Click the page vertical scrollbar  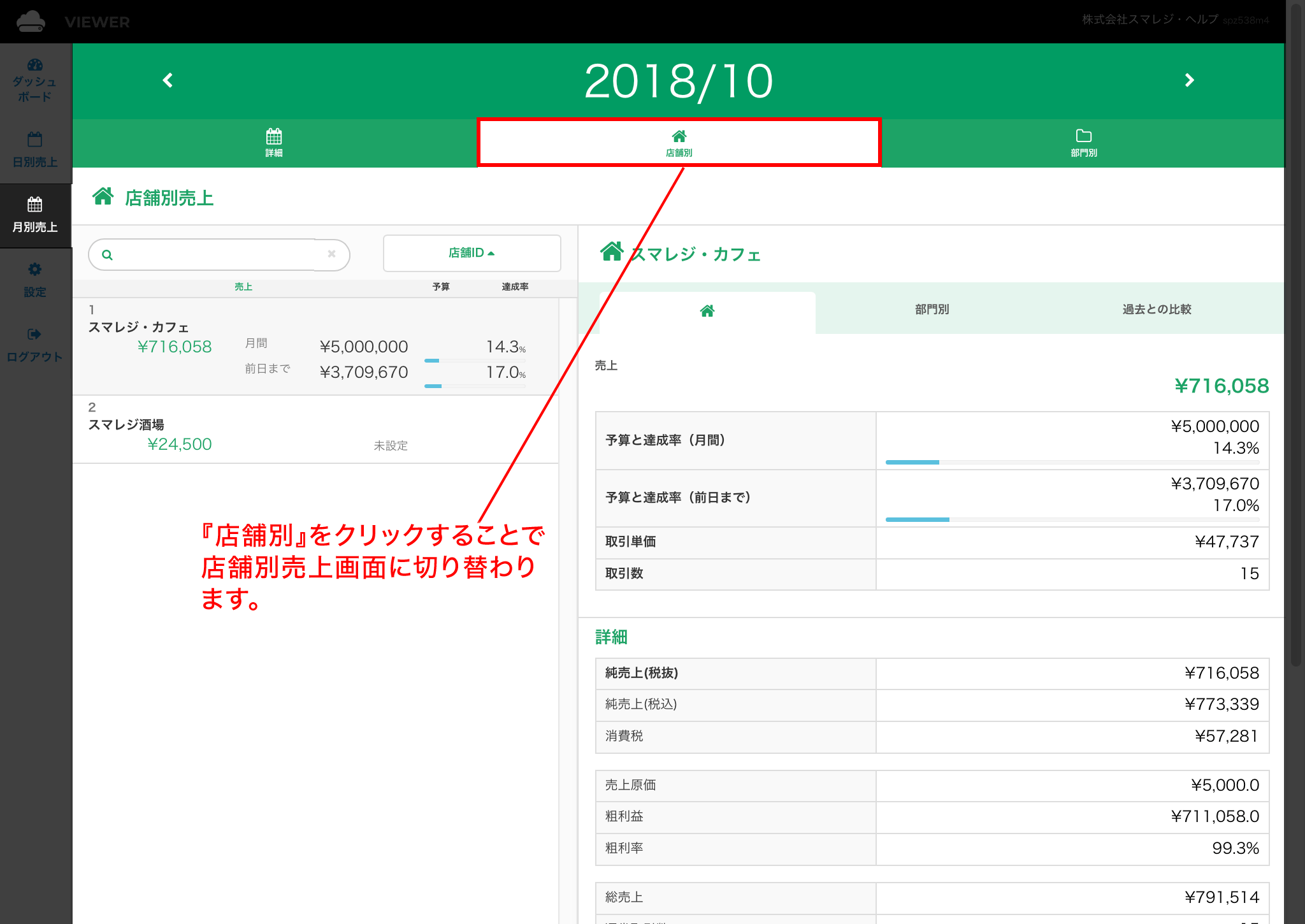tap(1295, 335)
